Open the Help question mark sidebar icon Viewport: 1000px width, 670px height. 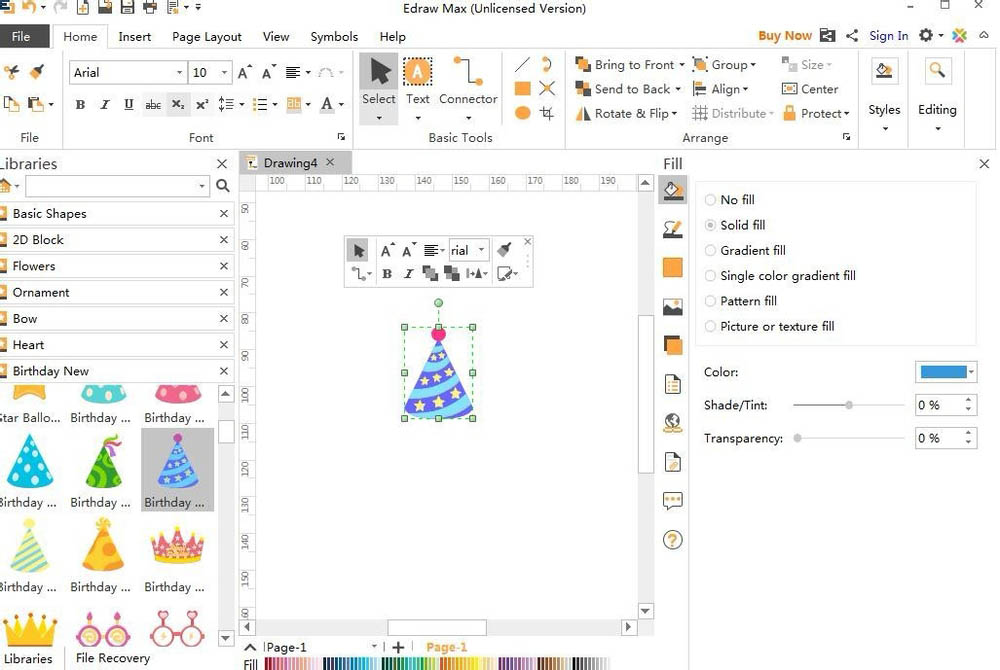673,541
